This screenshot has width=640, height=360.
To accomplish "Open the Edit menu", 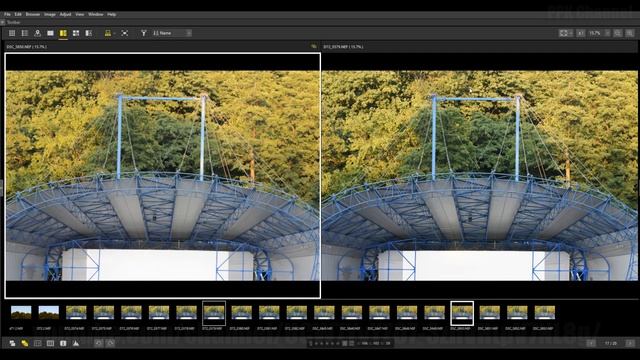I will [18, 14].
